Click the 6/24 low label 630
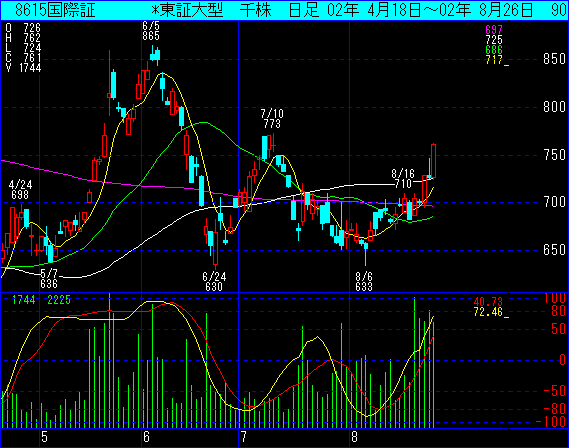This screenshot has width=569, height=448. click(x=214, y=287)
